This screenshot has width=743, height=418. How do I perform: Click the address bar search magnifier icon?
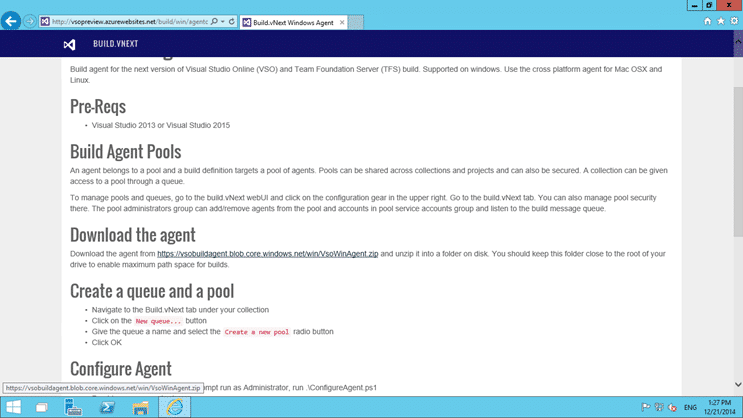pos(214,22)
